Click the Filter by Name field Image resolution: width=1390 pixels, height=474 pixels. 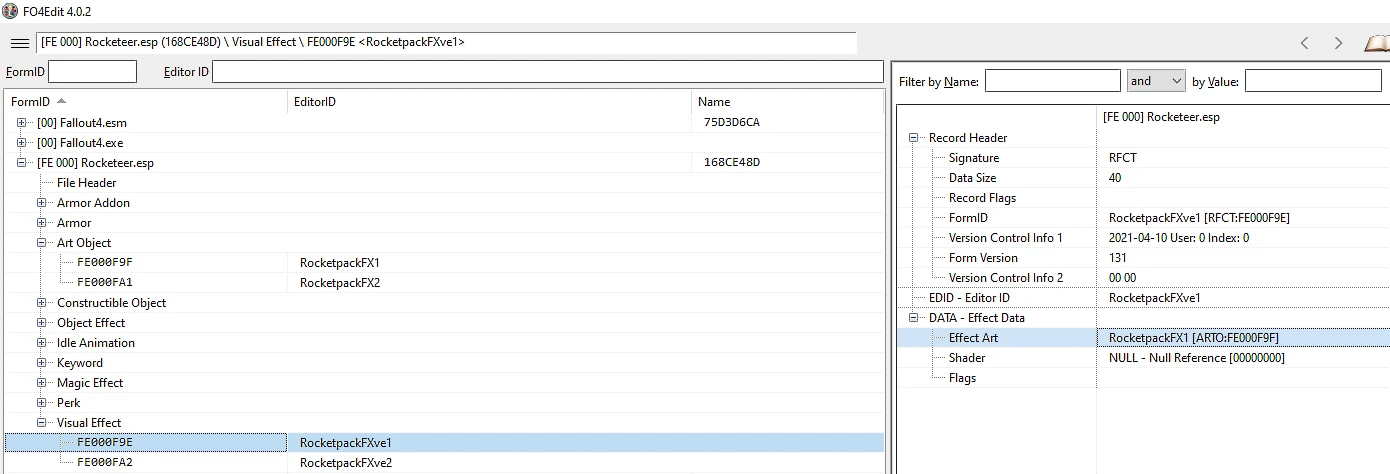click(1053, 81)
